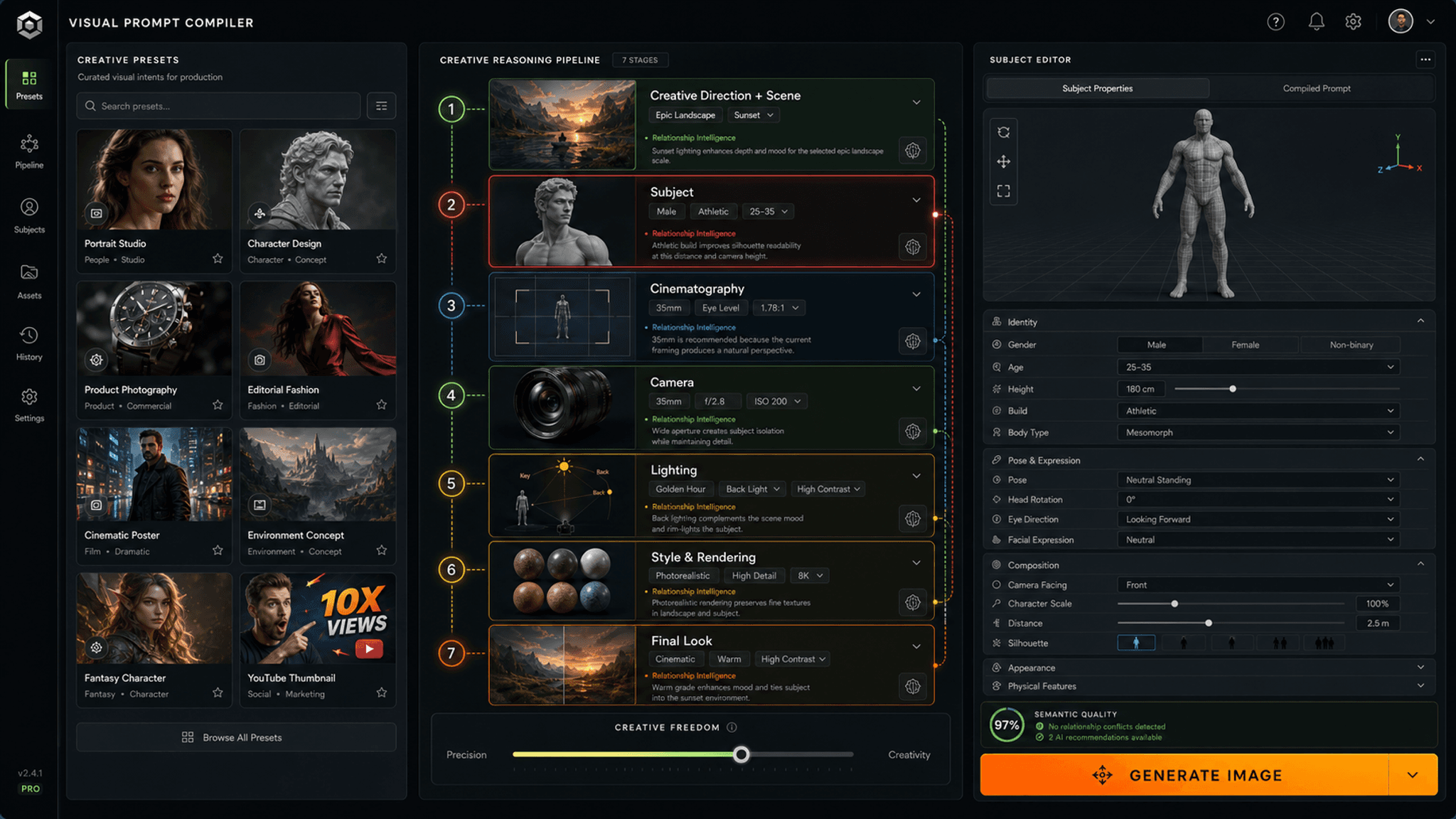Expand the Physical Features section

(x=1209, y=686)
